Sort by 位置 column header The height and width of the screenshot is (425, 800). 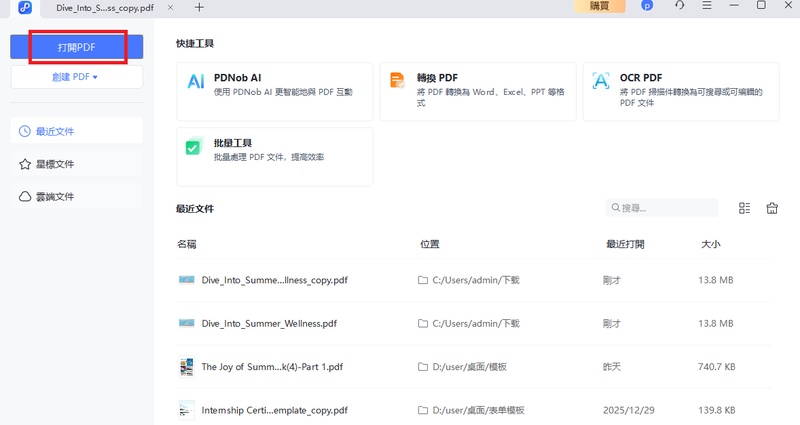click(430, 244)
